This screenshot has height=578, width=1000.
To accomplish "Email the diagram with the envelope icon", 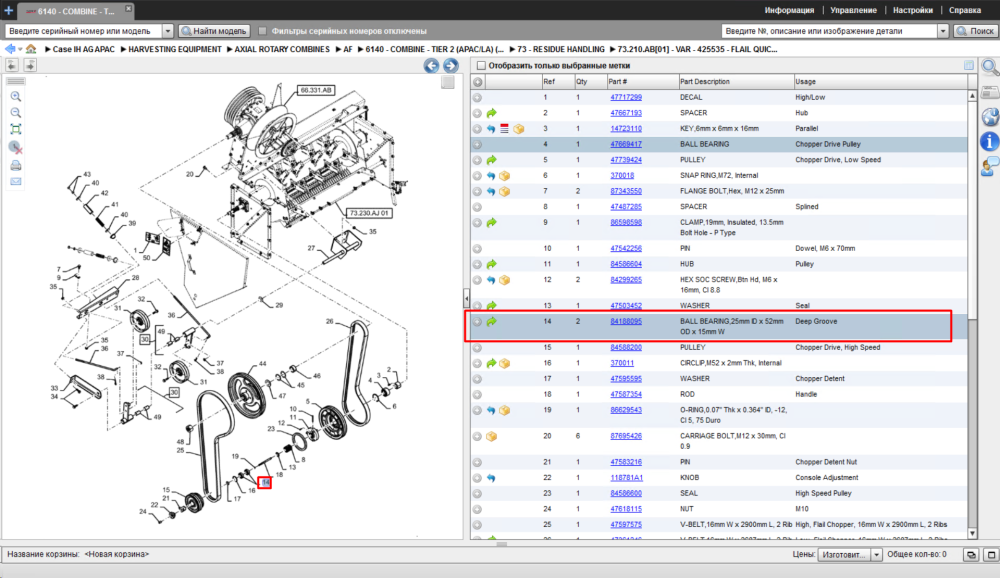I will point(16,182).
